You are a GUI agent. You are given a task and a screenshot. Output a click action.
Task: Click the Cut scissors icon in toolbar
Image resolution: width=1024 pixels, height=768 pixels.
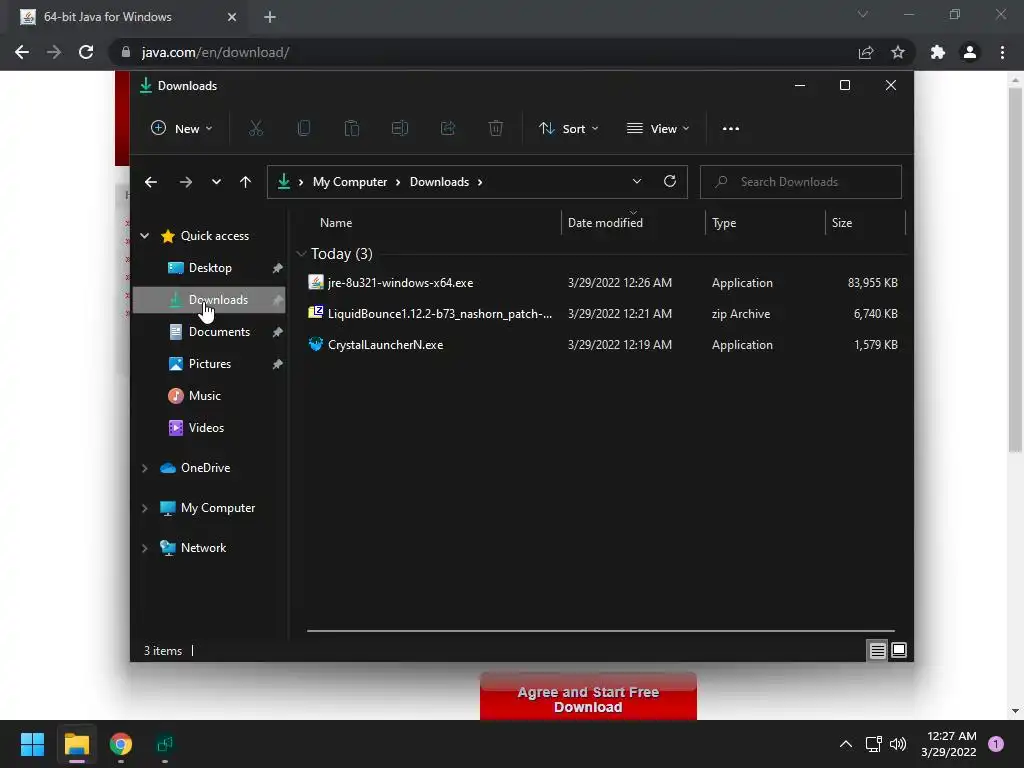(x=255, y=129)
